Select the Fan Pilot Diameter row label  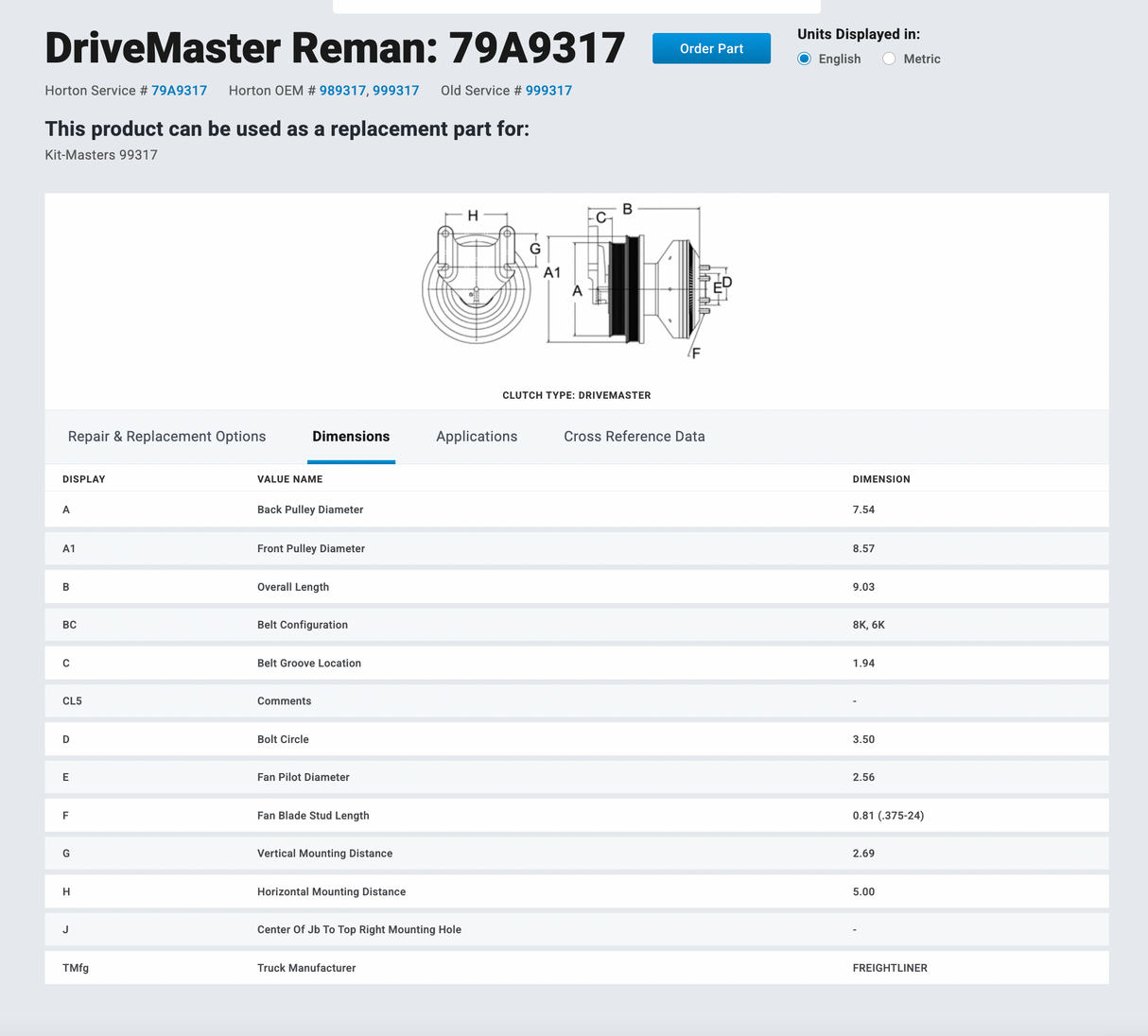click(304, 777)
